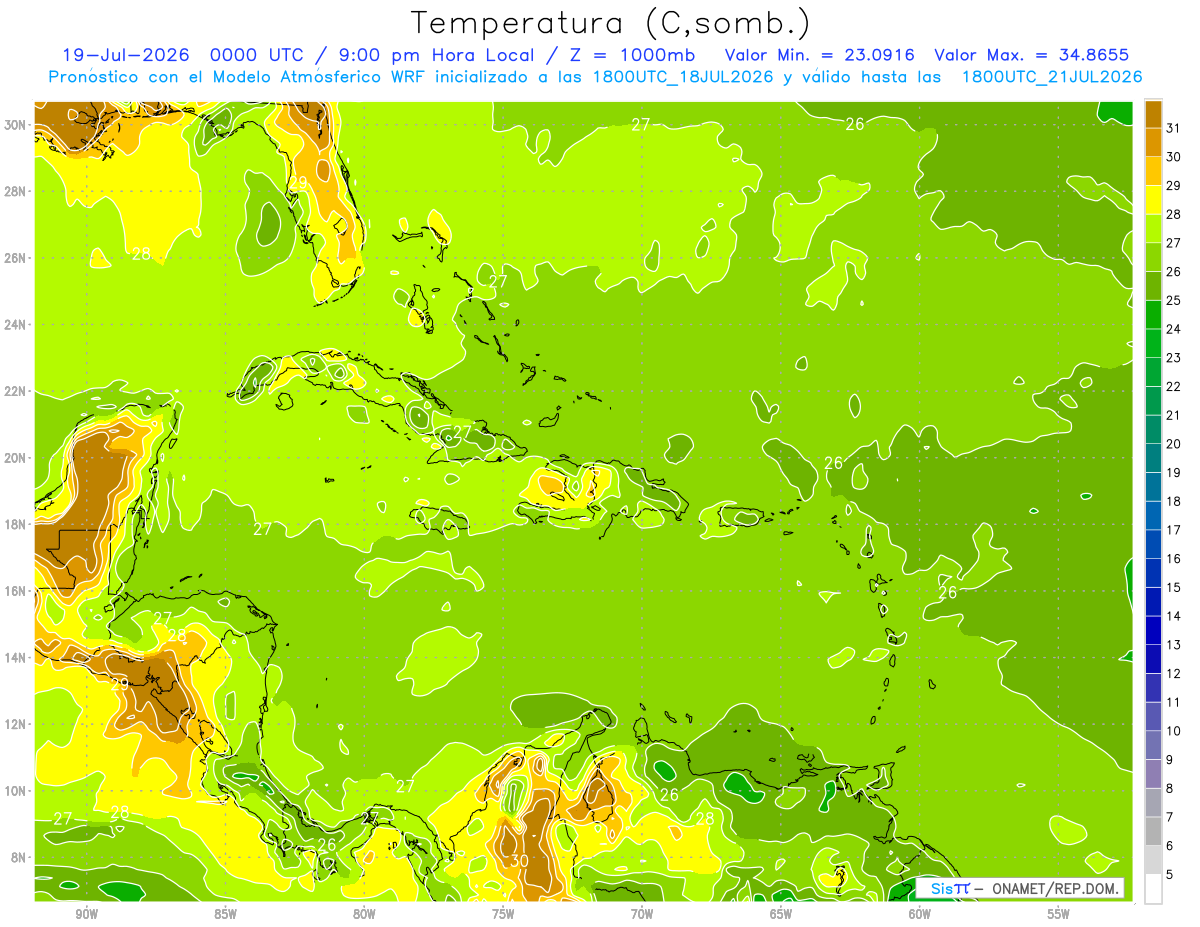The height and width of the screenshot is (927, 1200).
Task: Click the 55W longitude label
Action: [x=1059, y=914]
